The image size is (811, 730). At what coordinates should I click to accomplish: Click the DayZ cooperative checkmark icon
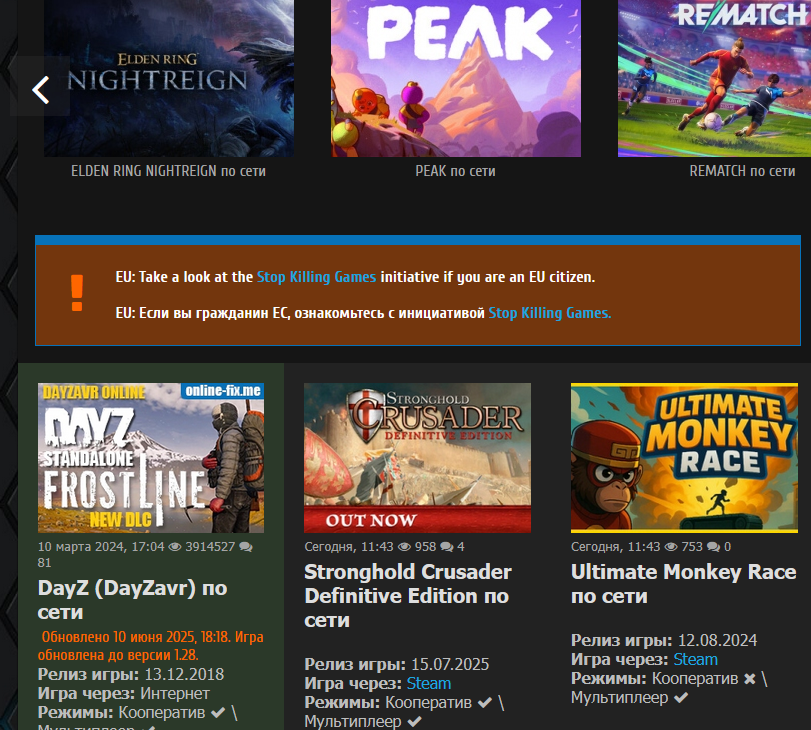(218, 713)
